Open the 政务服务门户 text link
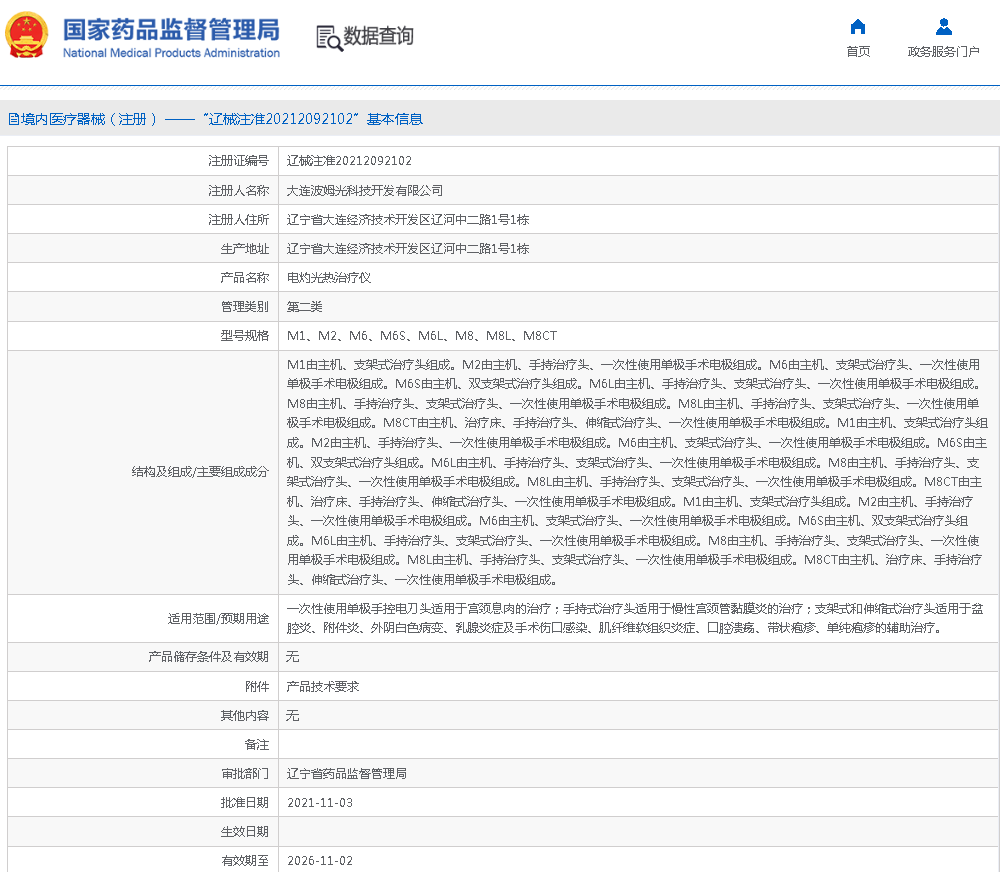Viewport: 1000px width, 872px height. [x=943, y=52]
